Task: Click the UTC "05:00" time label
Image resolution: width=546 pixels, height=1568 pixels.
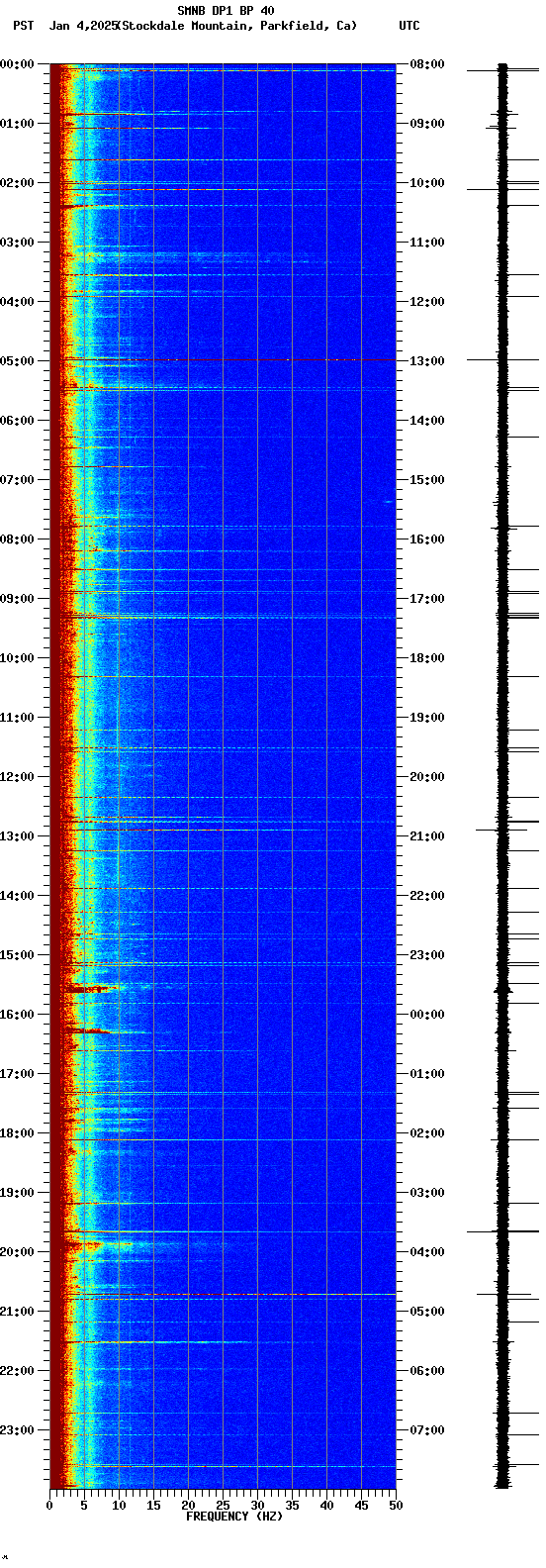Action: point(427,1312)
